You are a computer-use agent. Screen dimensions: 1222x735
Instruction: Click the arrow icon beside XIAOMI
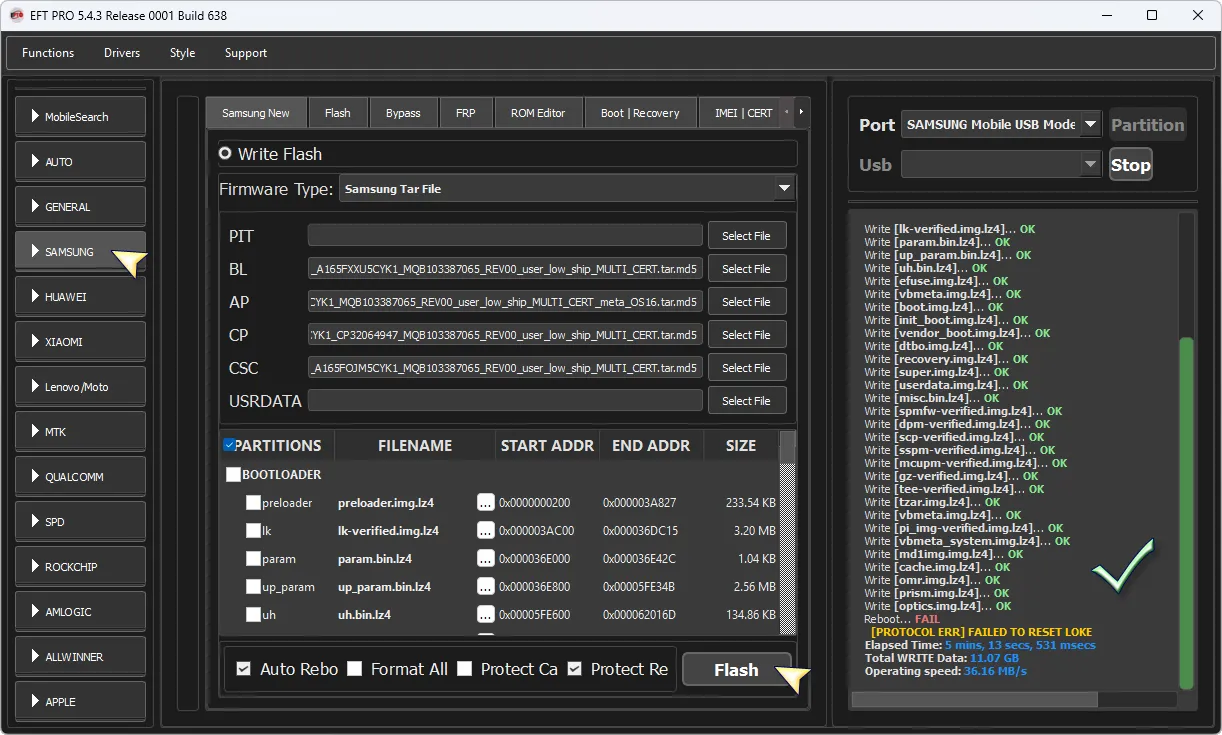point(36,342)
